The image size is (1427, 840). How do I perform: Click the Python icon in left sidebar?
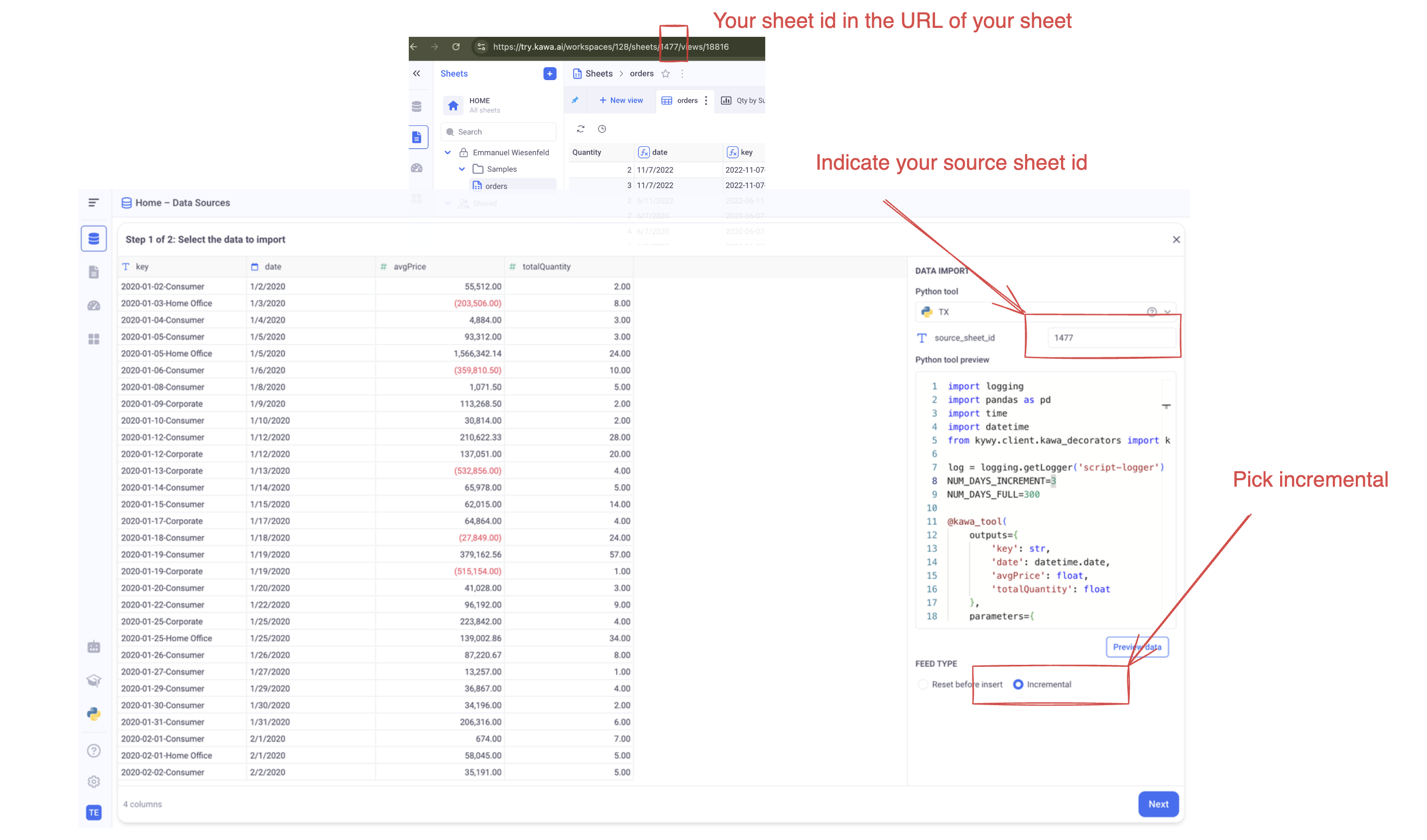point(94,714)
